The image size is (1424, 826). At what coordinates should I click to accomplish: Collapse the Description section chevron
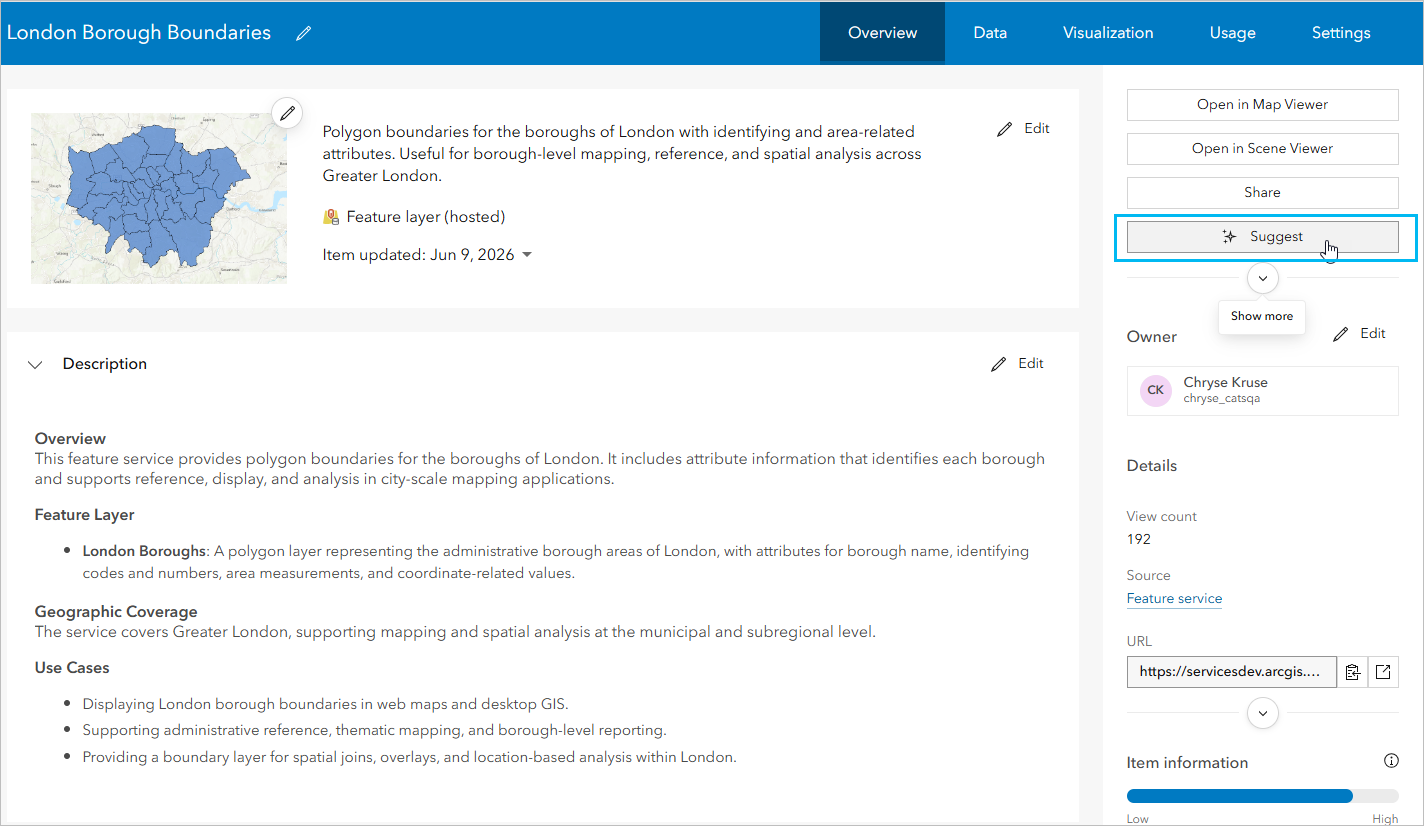tap(35, 365)
